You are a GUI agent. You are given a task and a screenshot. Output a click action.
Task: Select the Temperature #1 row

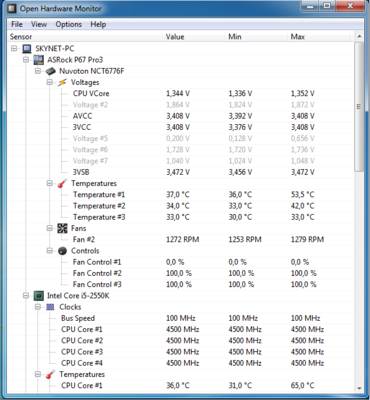(180, 195)
